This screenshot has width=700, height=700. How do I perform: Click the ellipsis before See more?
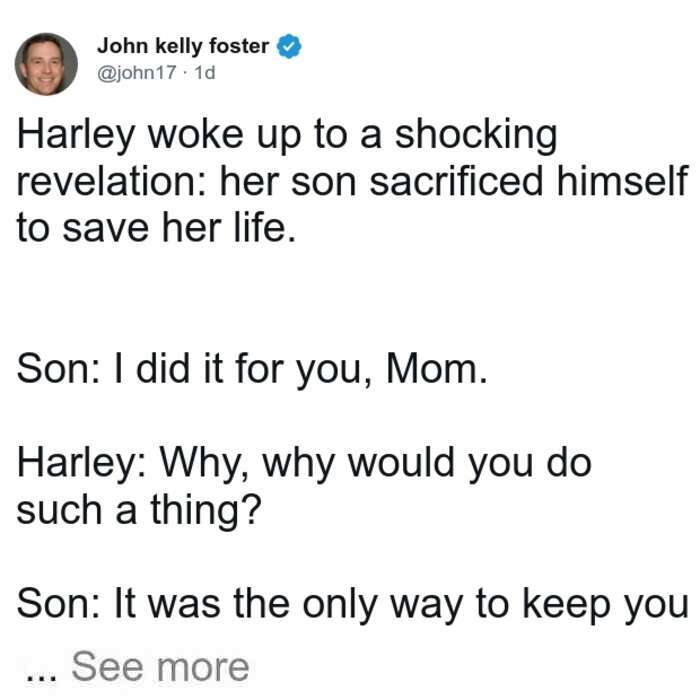pyautogui.click(x=41, y=676)
